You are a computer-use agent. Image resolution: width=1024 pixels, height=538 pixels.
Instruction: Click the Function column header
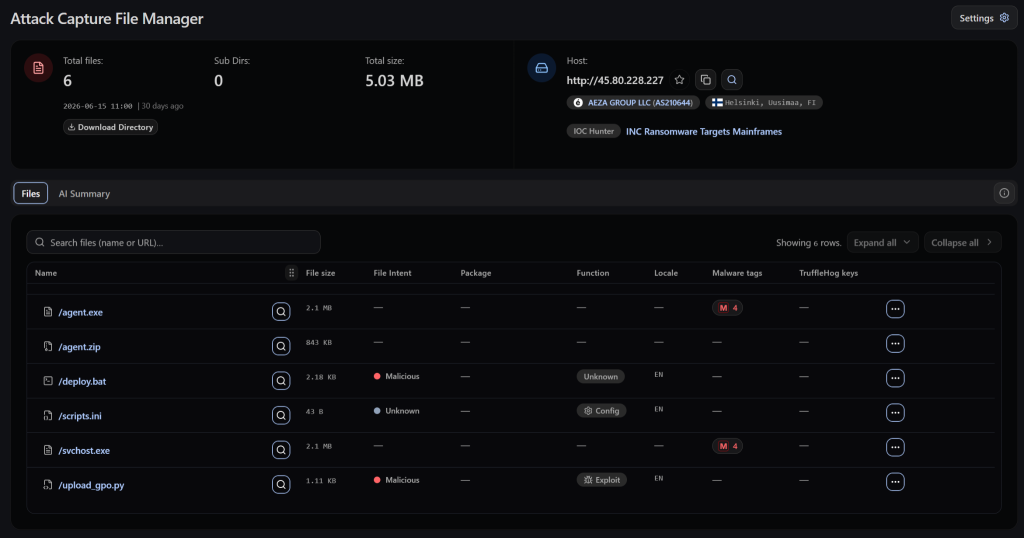tap(592, 273)
